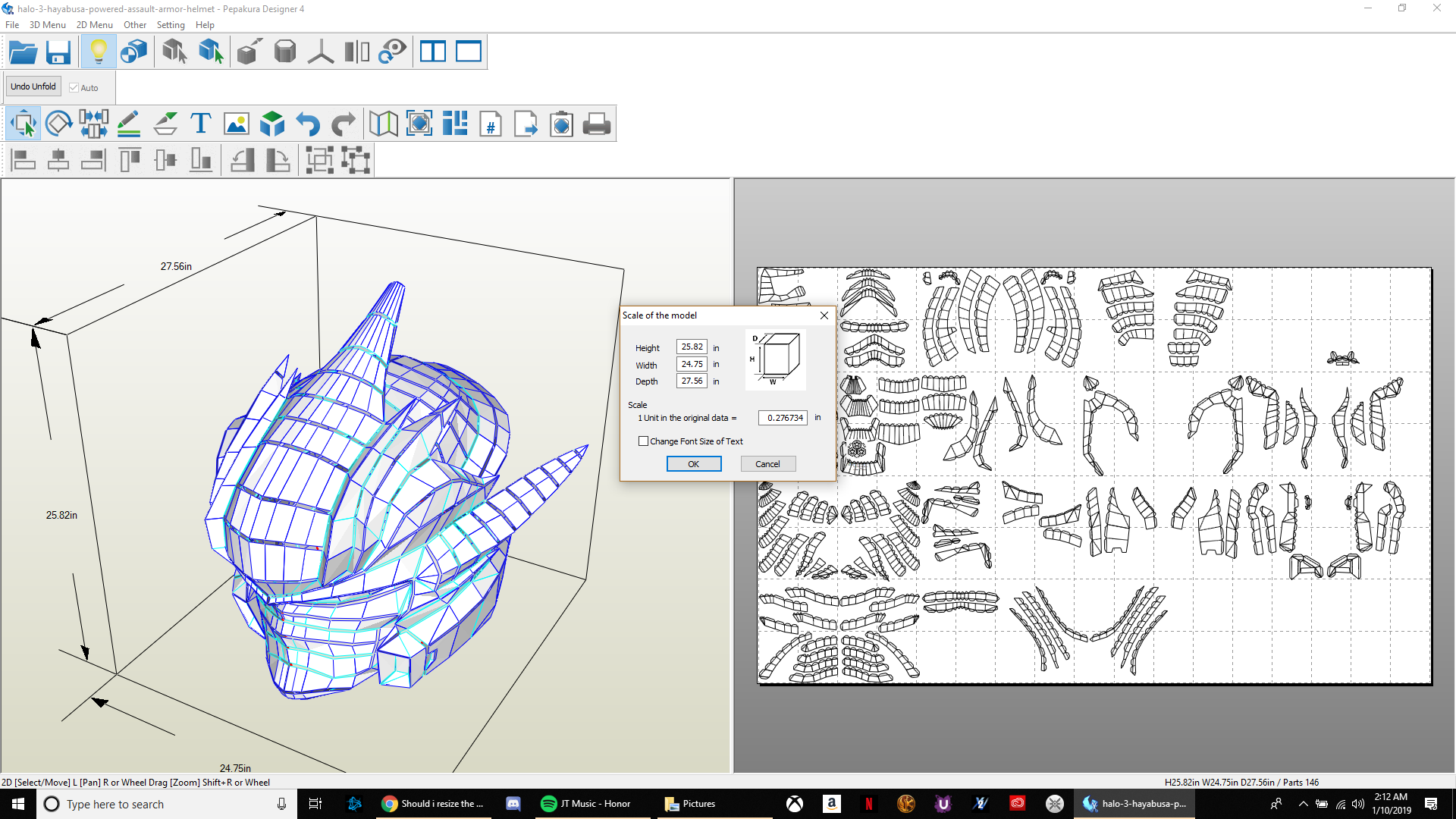Open Discord from the taskbar

(x=513, y=804)
